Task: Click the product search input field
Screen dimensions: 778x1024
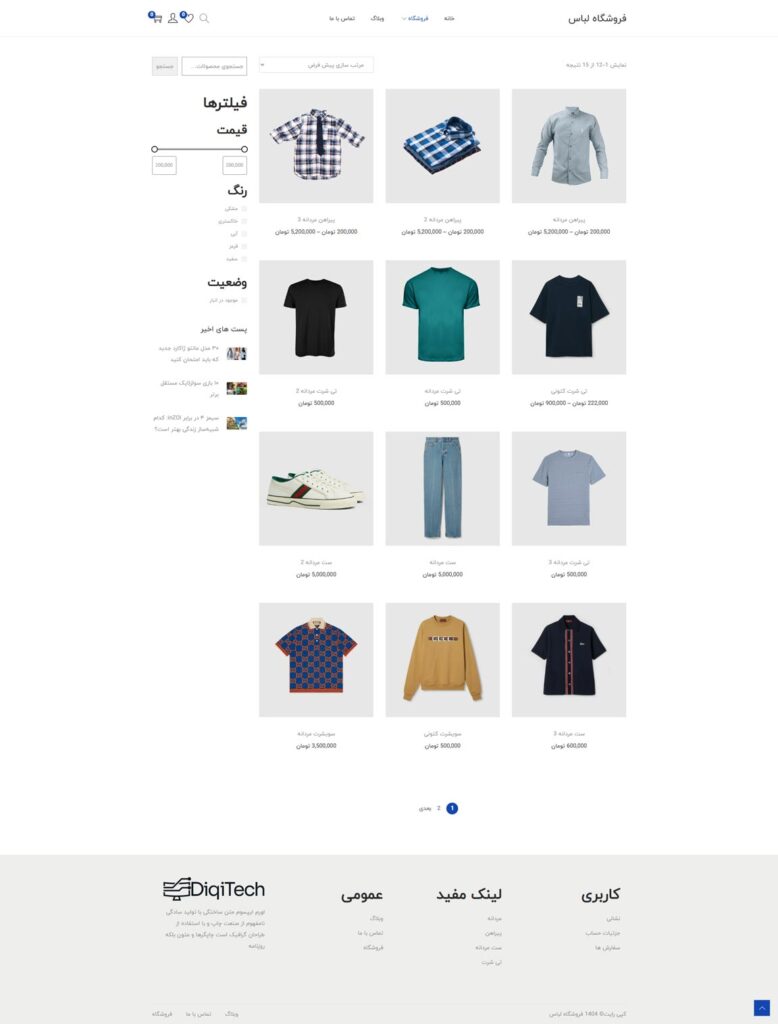Action: (x=214, y=66)
